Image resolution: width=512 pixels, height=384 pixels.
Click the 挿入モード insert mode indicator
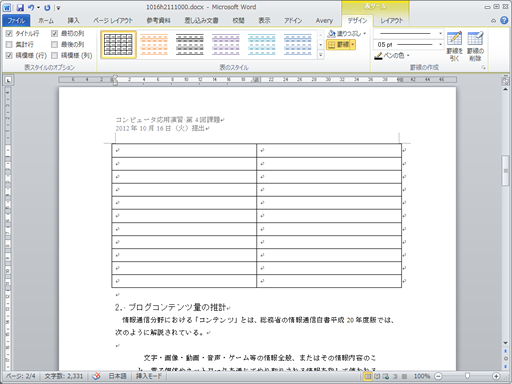point(149,376)
